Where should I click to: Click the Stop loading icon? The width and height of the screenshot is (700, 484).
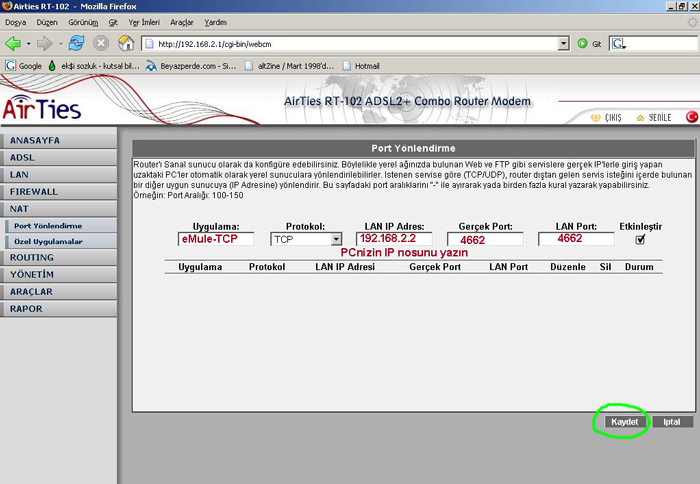coord(101,43)
